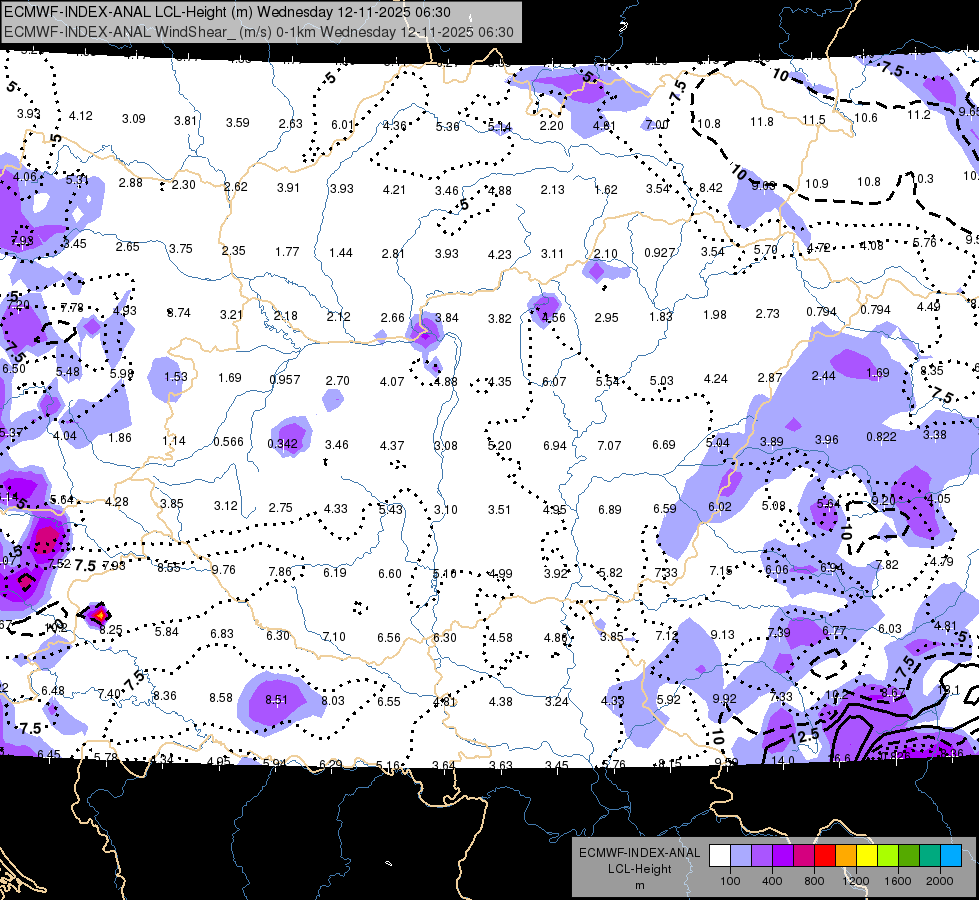
Task: Click the value 8.51 inside the purple patch
Action: [x=277, y=700]
